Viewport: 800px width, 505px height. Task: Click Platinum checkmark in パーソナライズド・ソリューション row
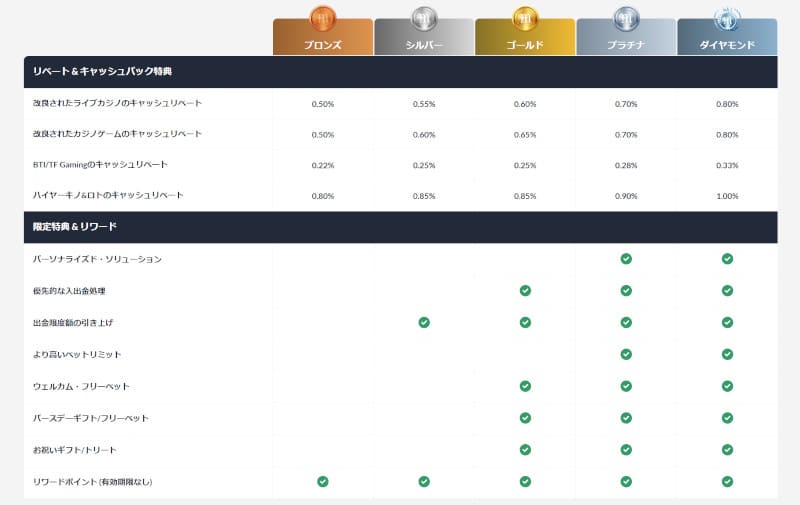point(626,259)
